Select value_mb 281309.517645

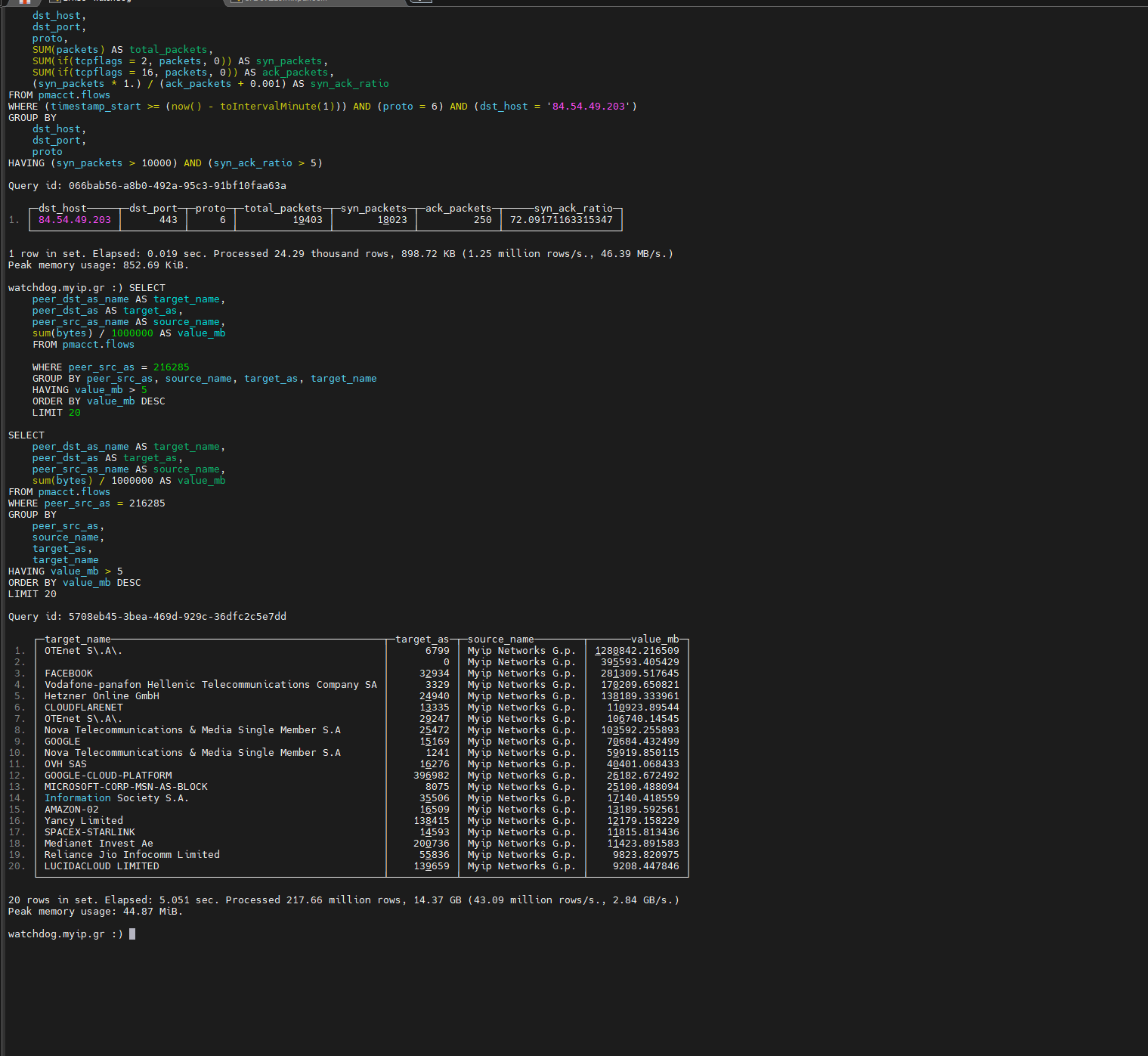[640, 674]
